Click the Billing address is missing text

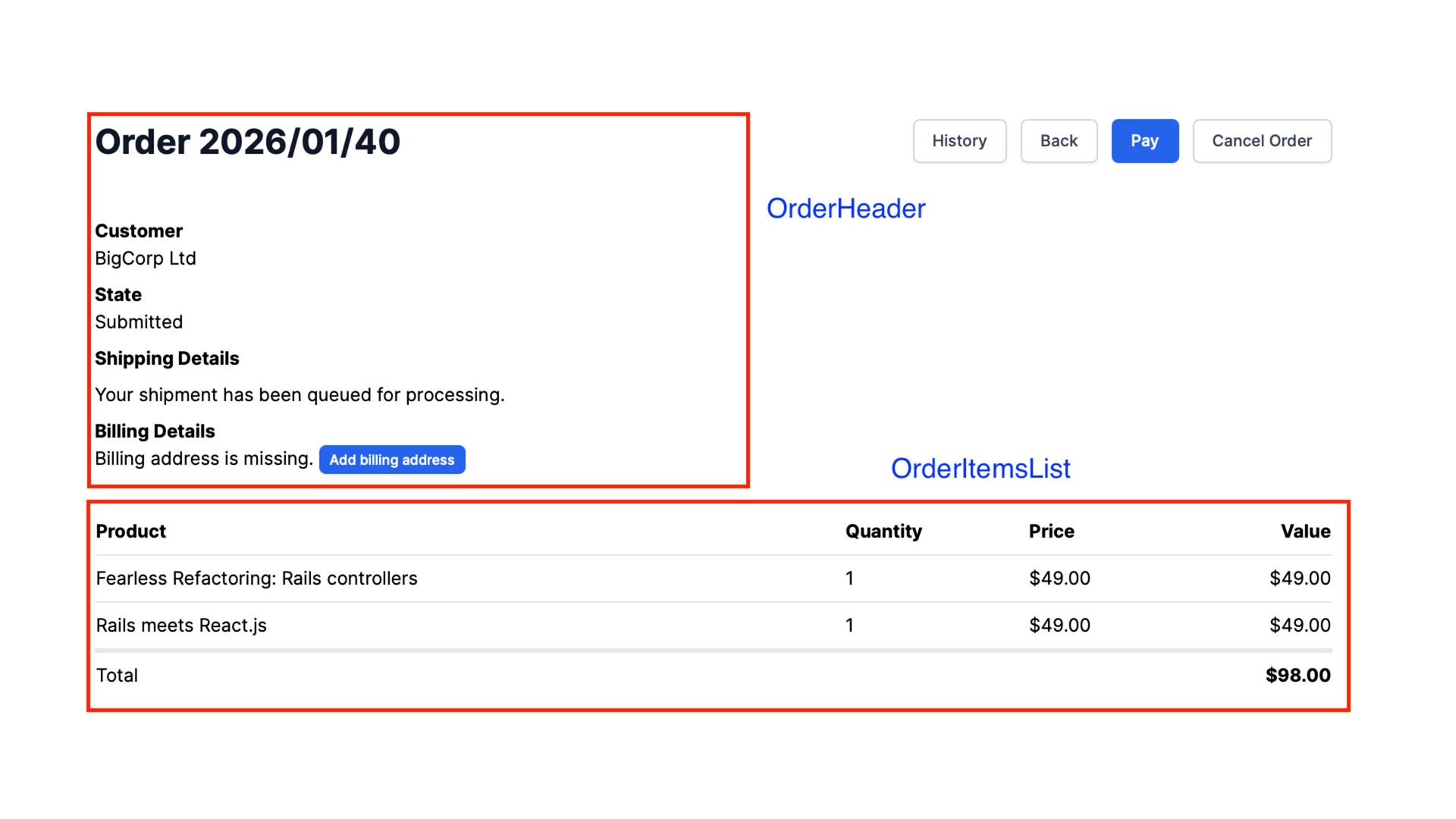pyautogui.click(x=203, y=459)
